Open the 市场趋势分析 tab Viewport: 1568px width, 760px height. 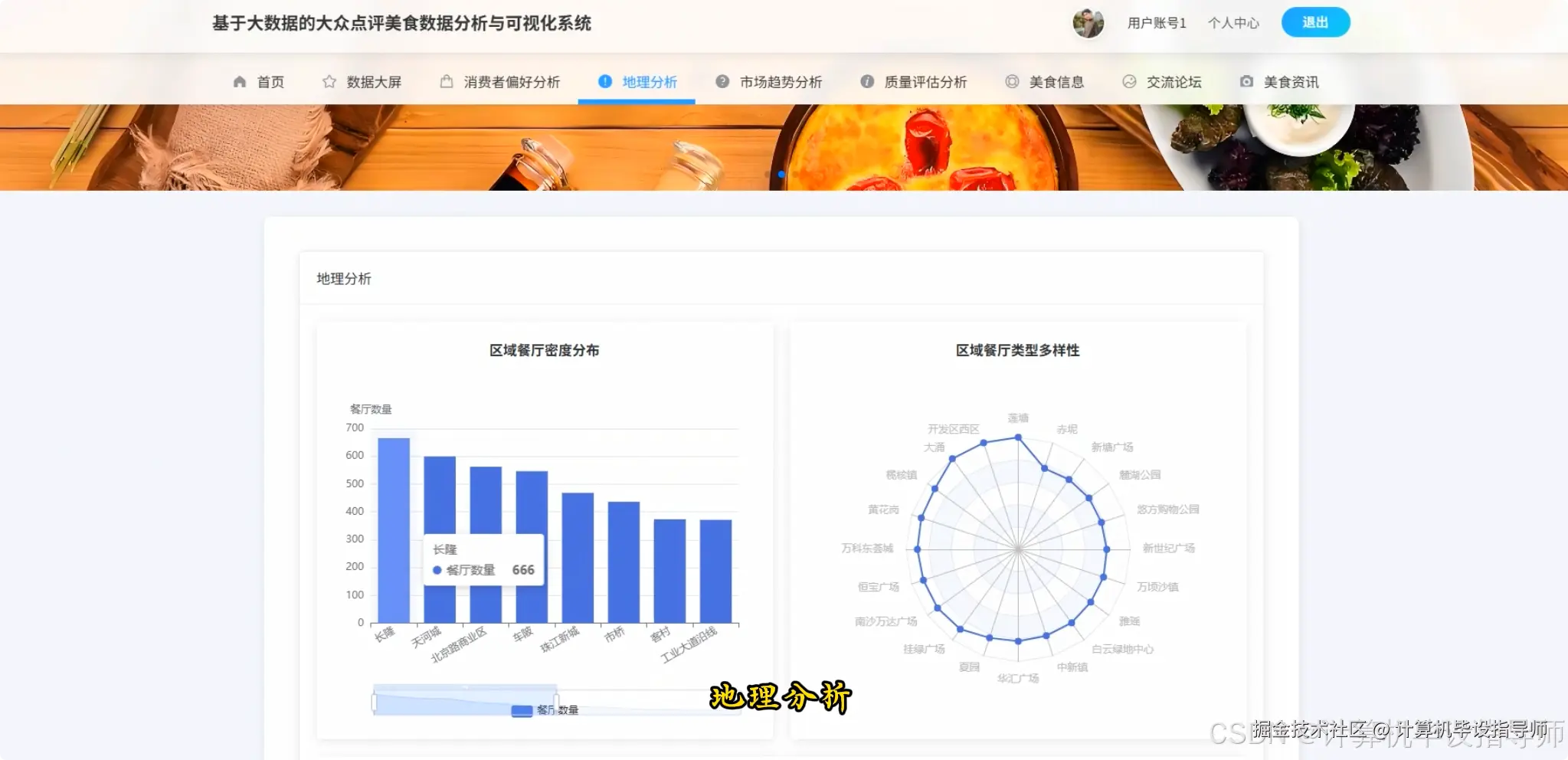(781, 81)
